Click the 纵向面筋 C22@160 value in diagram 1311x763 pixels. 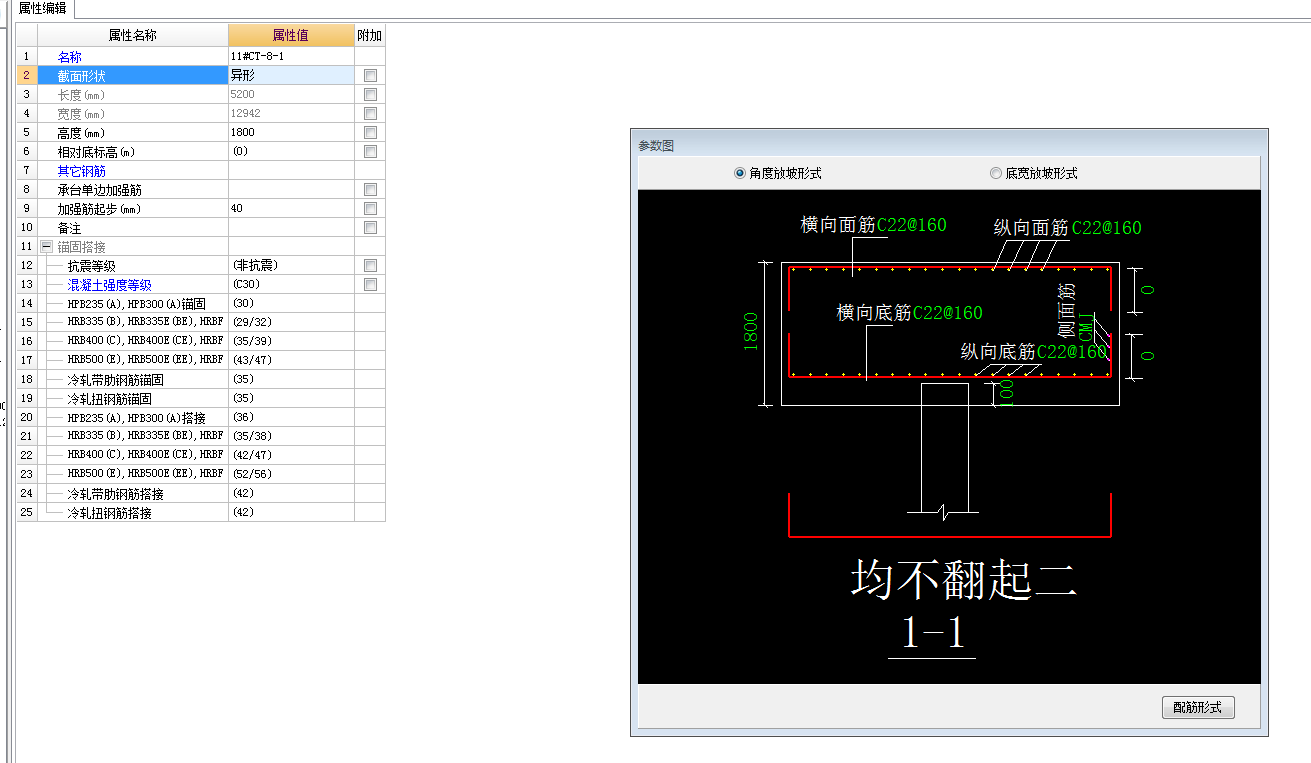tap(1107, 227)
